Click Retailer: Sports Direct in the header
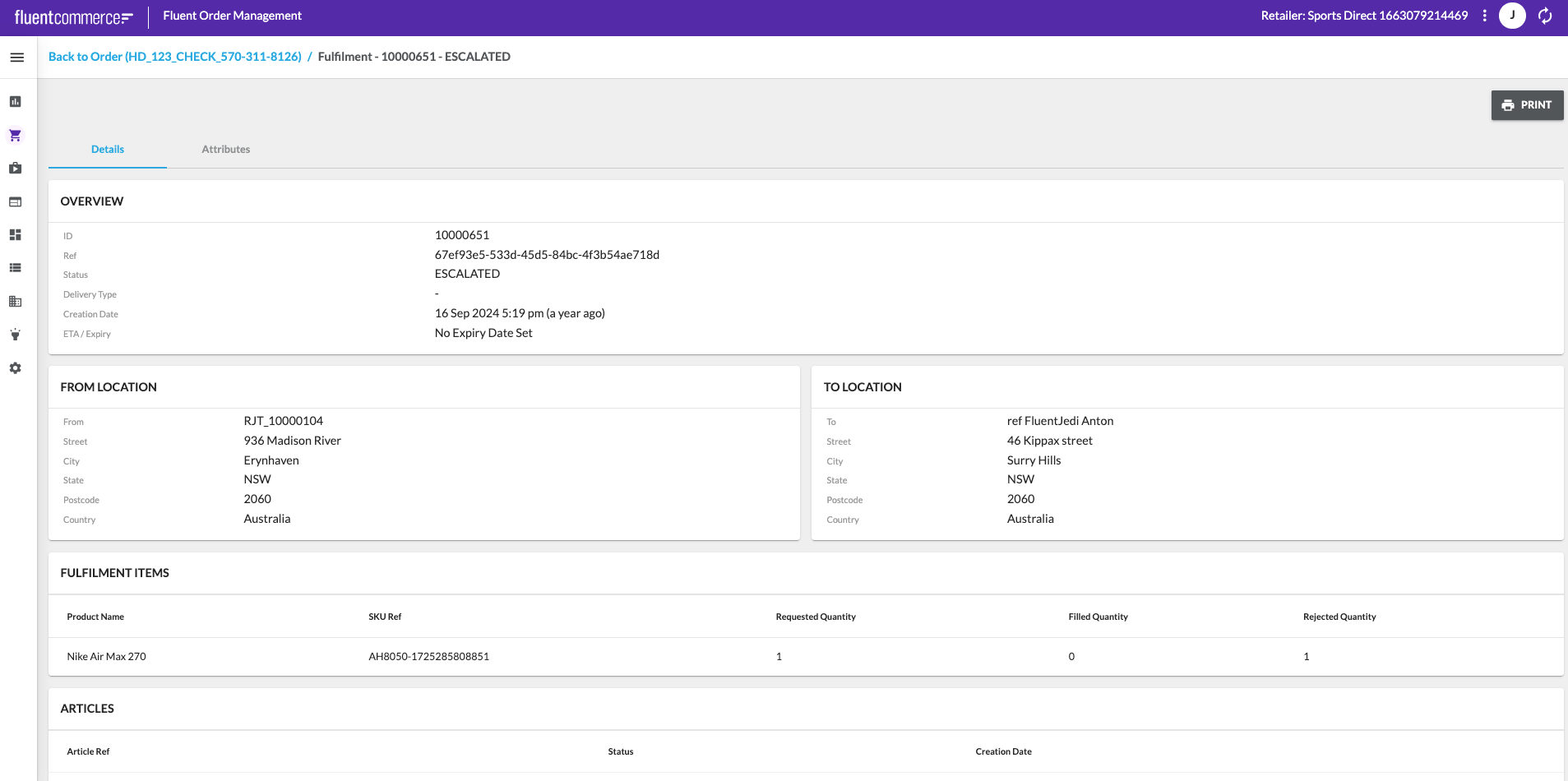Screen dimensions: 1568x781 pos(1362,16)
